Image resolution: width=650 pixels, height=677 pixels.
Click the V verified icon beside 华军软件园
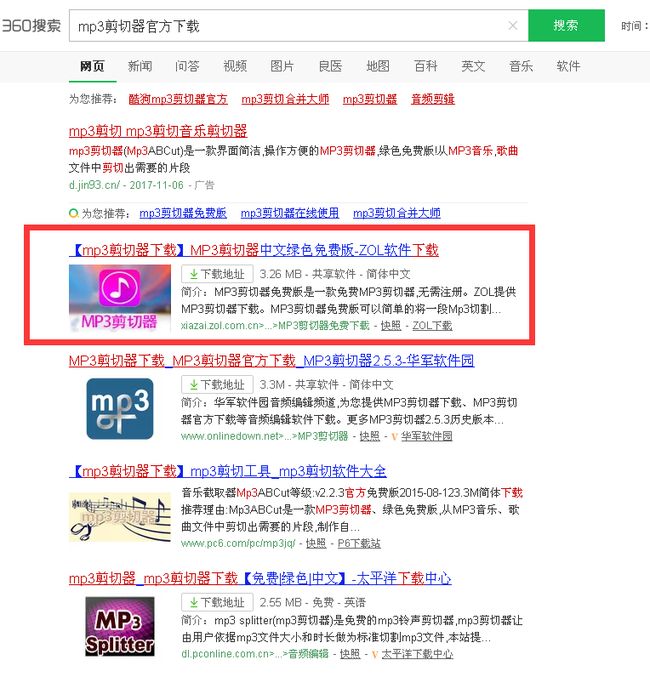click(394, 437)
